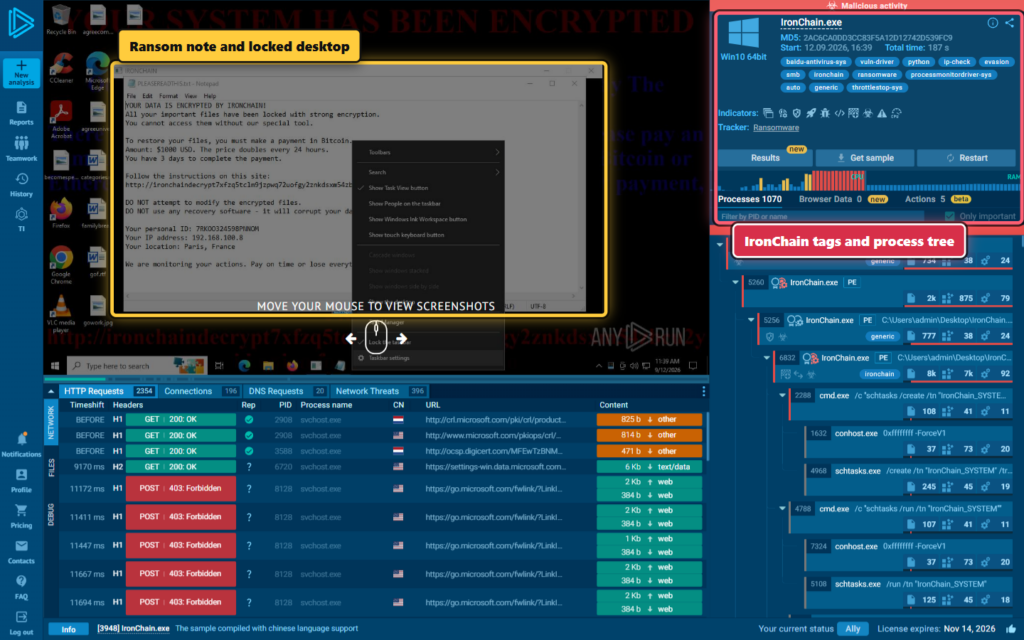Open Notifications in the sidebar
This screenshot has width=1024, height=640.
[21, 445]
